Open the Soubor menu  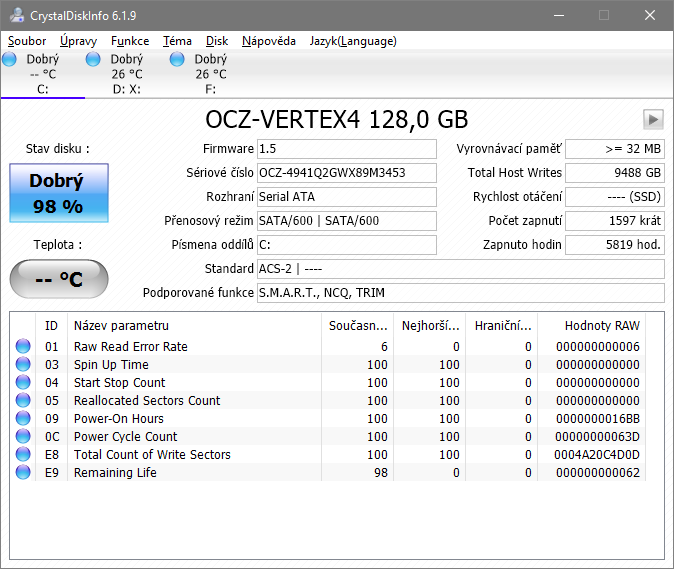pyautogui.click(x=27, y=41)
